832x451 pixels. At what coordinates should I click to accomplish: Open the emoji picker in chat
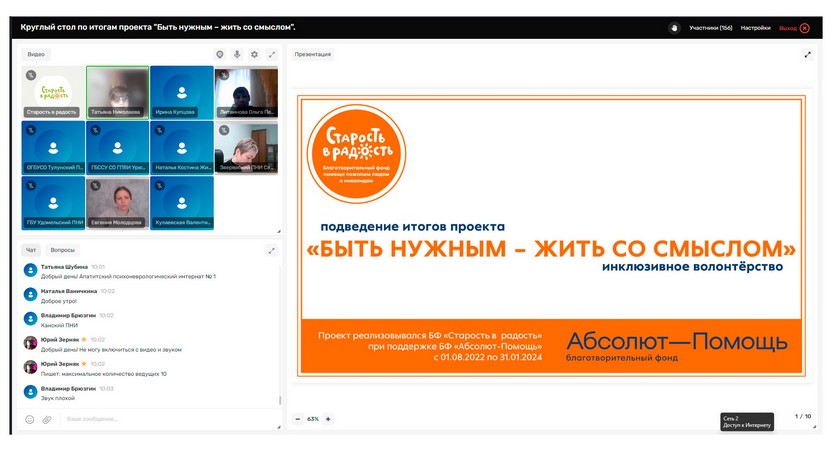tap(30, 420)
